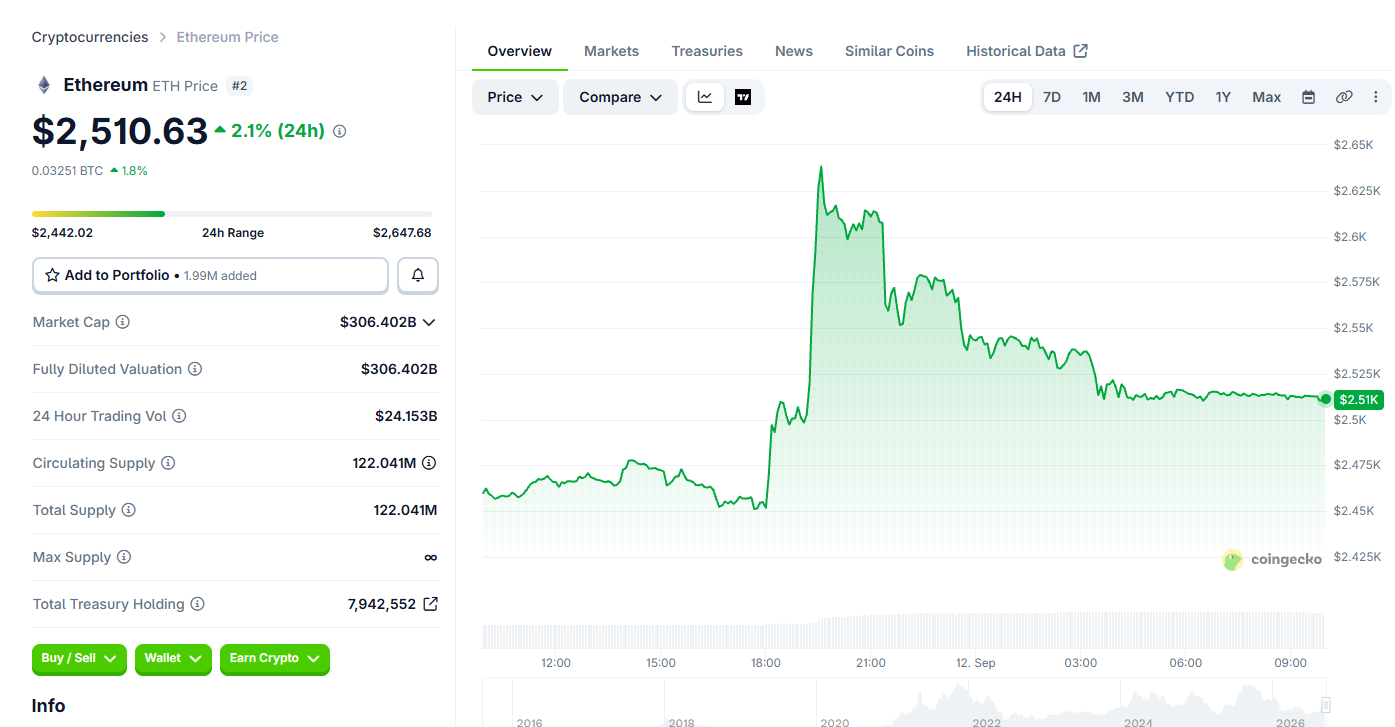The width and height of the screenshot is (1395, 727).
Task: Switch to the News tab
Action: (x=794, y=51)
